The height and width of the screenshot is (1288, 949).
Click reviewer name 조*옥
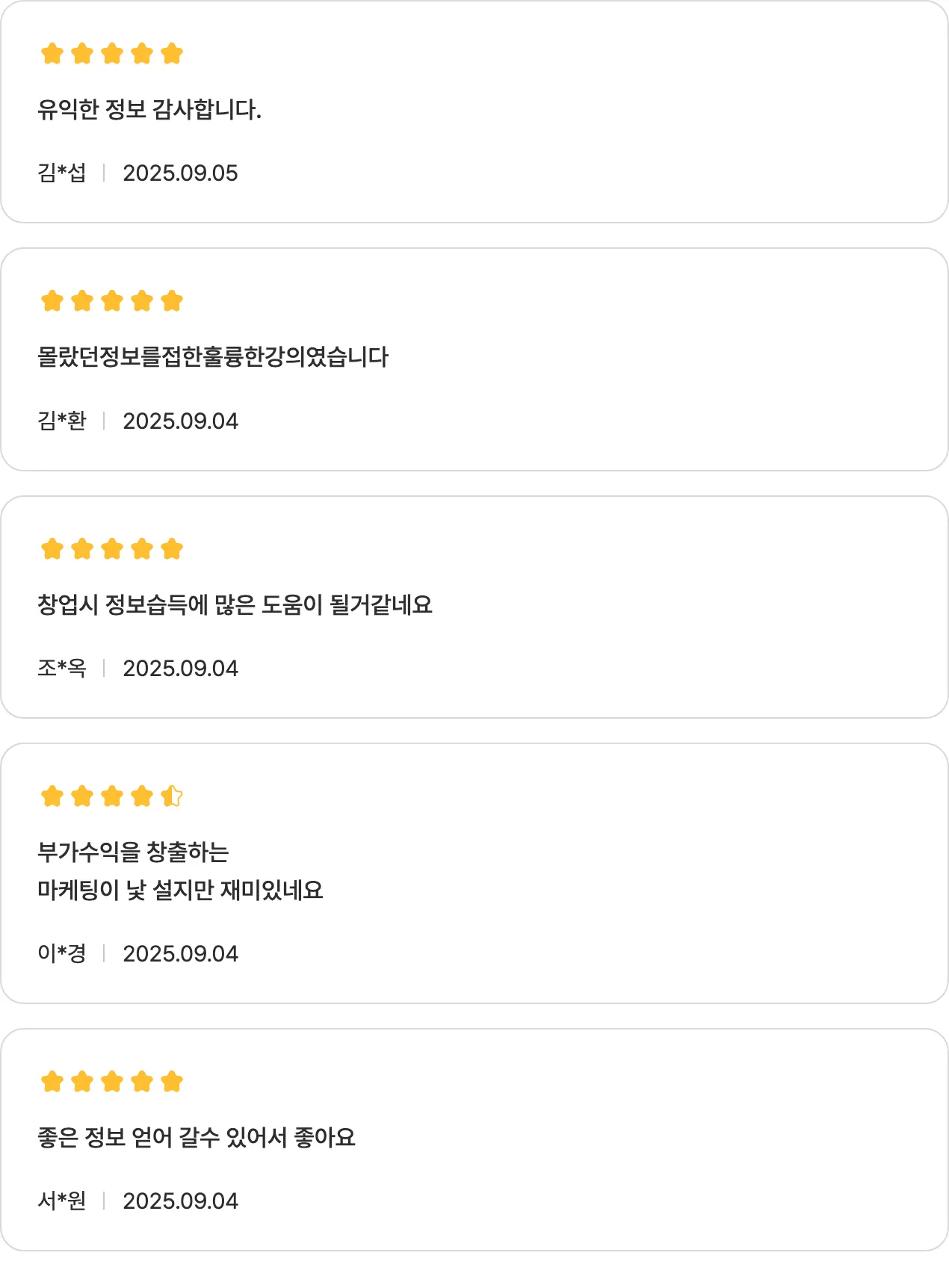[x=62, y=668]
